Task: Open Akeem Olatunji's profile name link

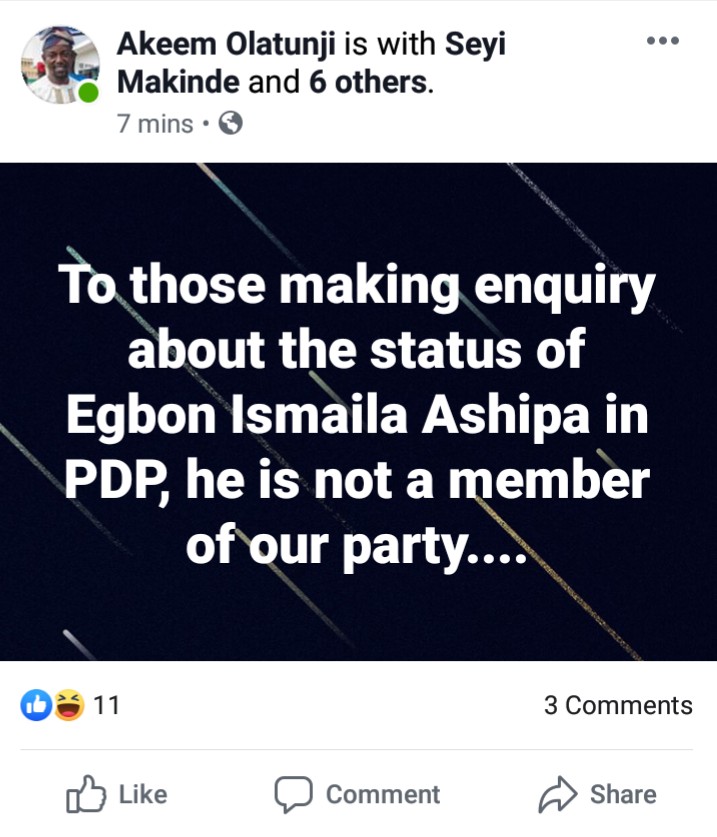Action: [226, 44]
